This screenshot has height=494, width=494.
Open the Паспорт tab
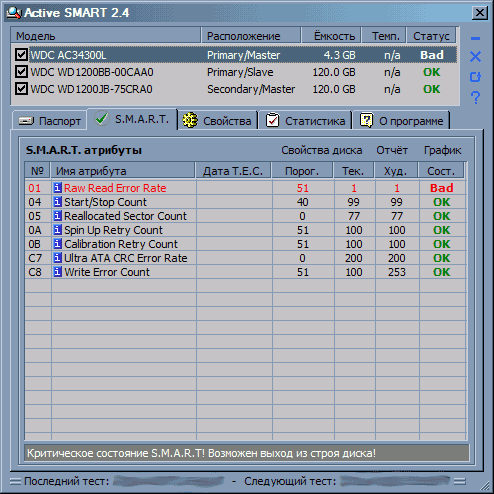coord(50,121)
